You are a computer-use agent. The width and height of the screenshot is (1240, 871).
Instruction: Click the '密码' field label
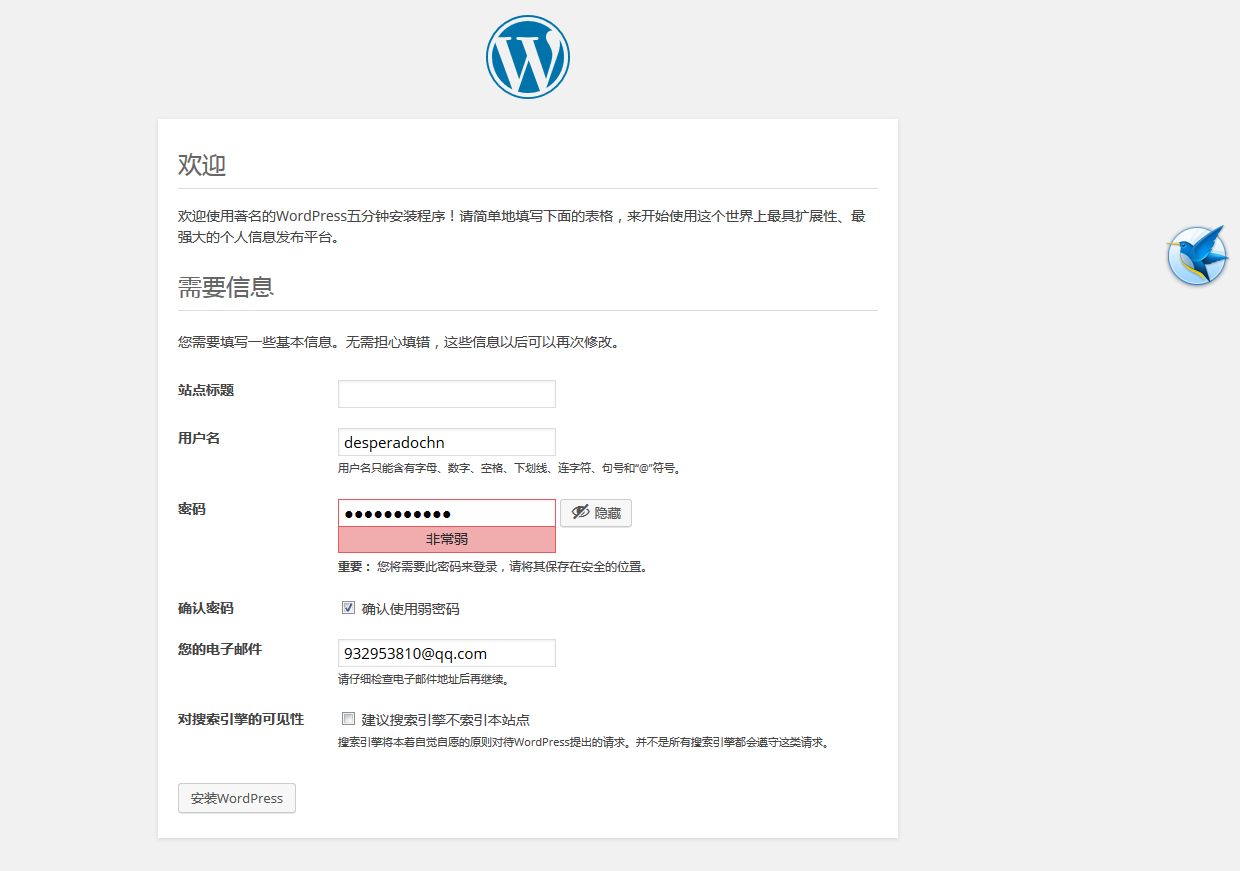(192, 509)
